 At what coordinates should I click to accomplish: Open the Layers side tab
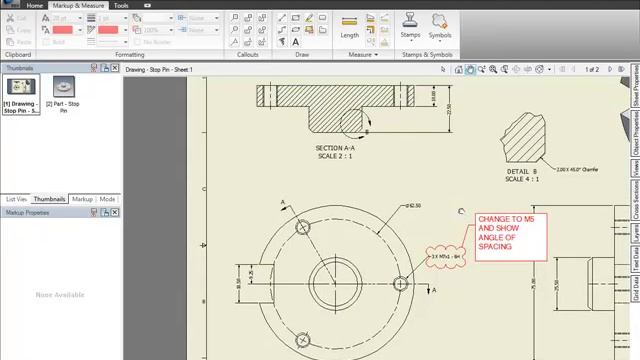(x=635, y=233)
